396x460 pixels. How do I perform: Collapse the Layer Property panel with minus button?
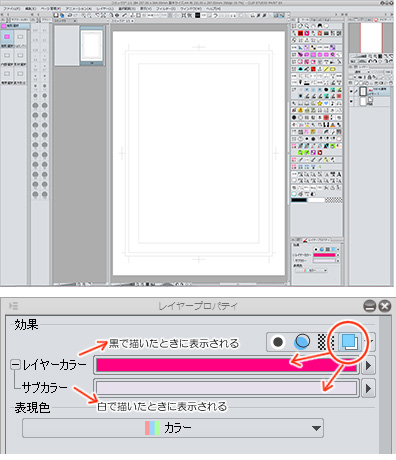(369, 306)
